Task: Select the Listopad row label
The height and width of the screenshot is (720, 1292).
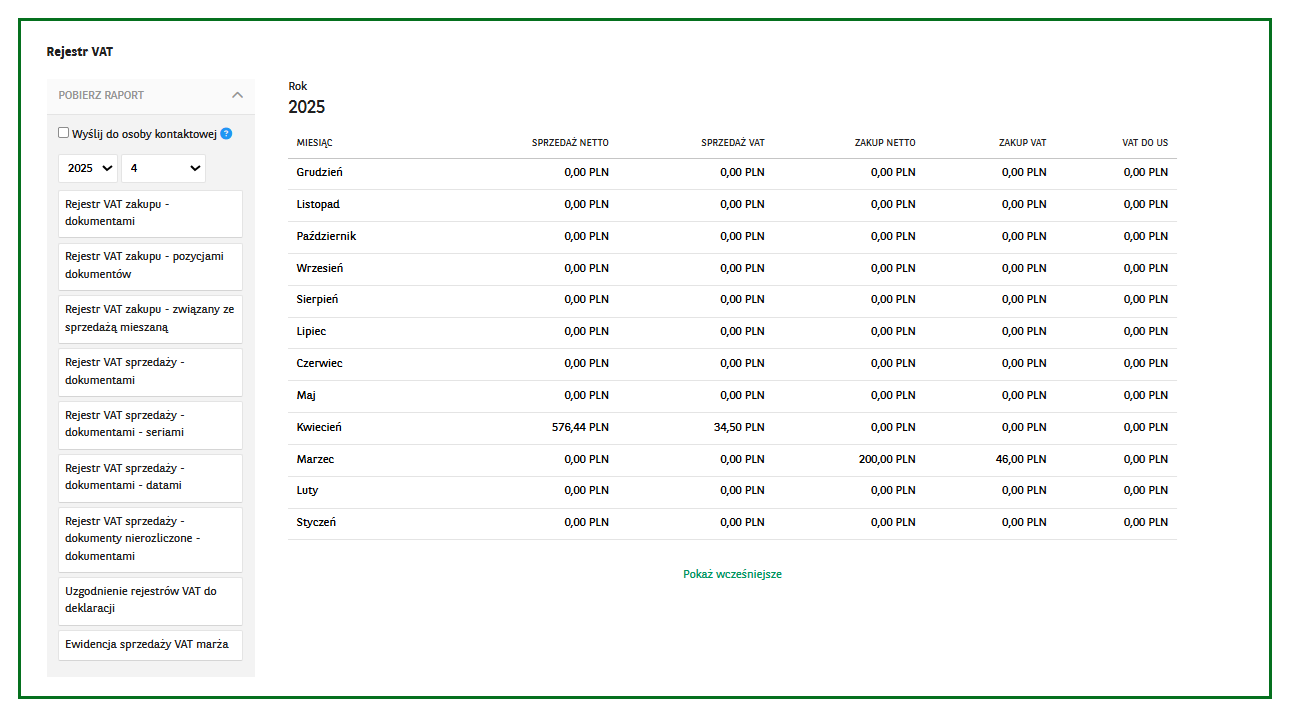Action: [318, 204]
